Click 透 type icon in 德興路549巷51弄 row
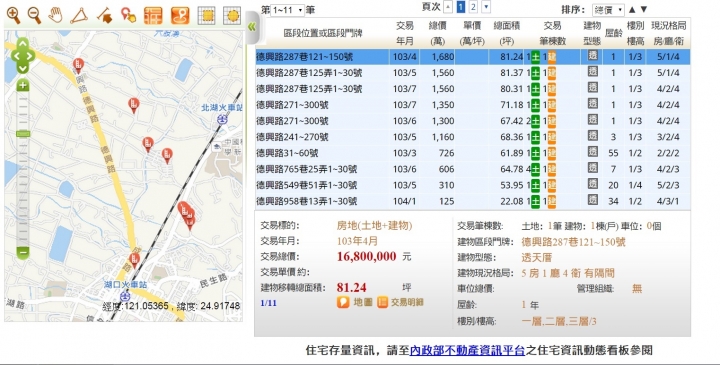 coord(593,185)
